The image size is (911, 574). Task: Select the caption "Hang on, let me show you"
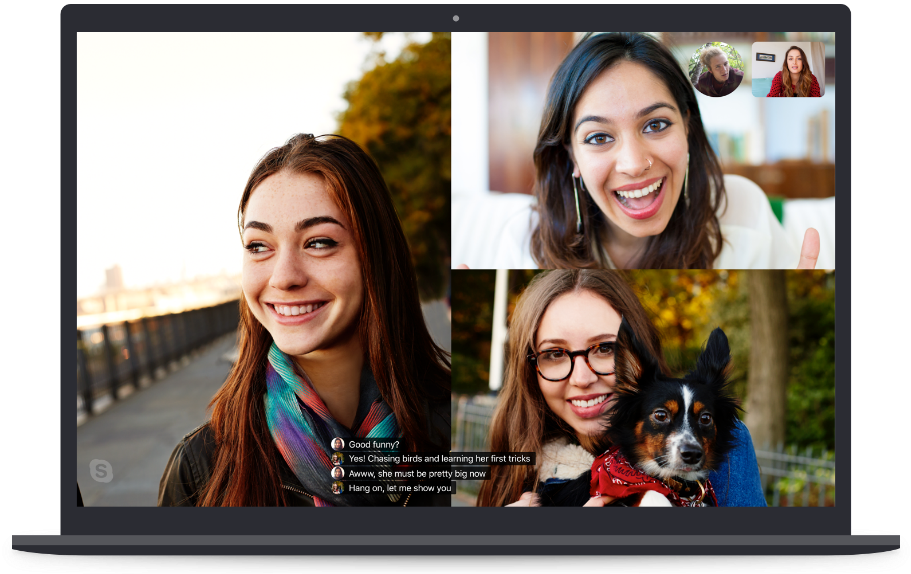400,488
